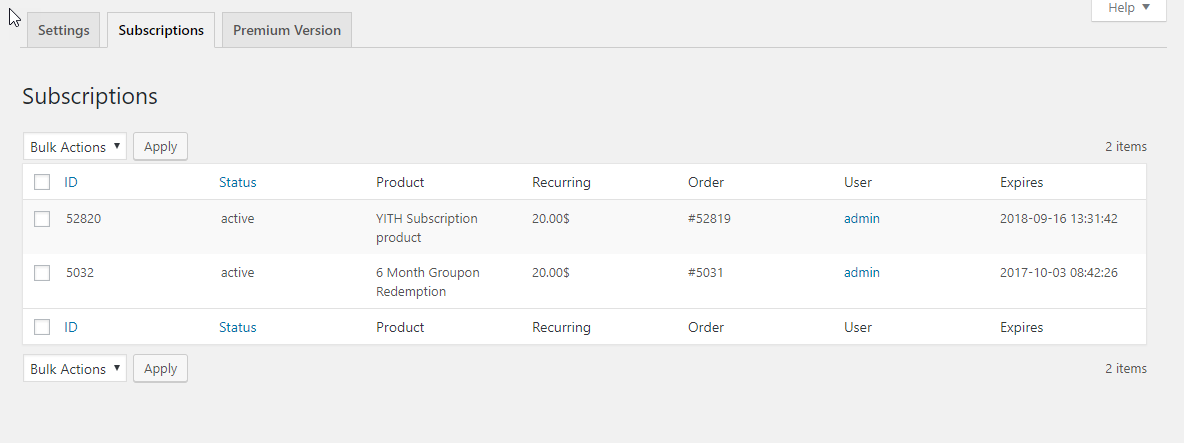Check the box for subscription 5032
1184x443 pixels.
click(42, 273)
